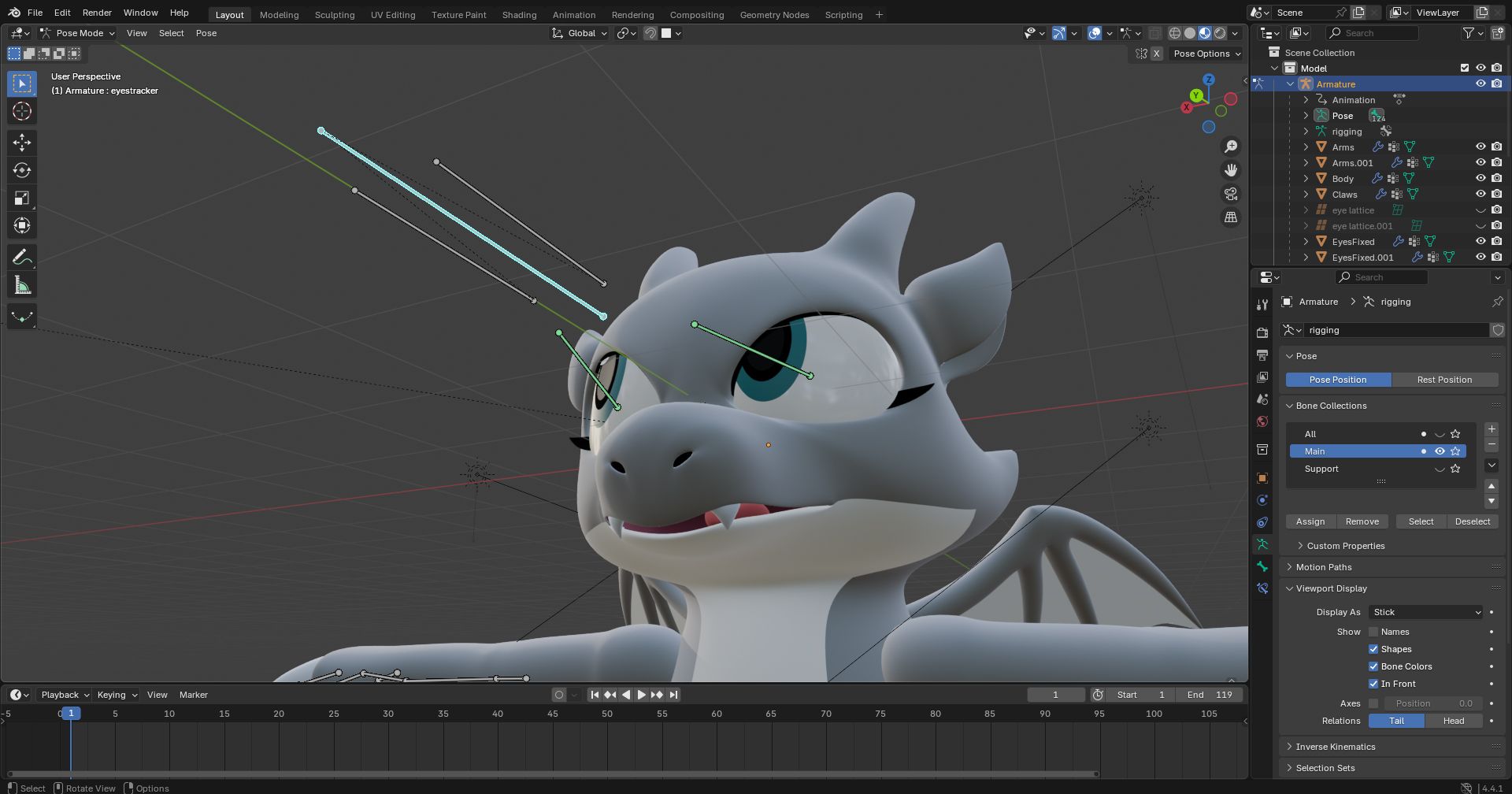
Task: Switch to Sculpting workspace tab
Action: pyautogui.click(x=335, y=14)
